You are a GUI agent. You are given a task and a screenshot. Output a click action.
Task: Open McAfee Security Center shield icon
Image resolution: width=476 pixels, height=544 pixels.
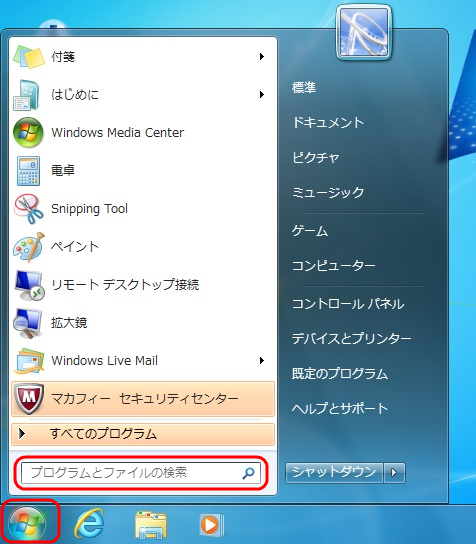point(28,399)
